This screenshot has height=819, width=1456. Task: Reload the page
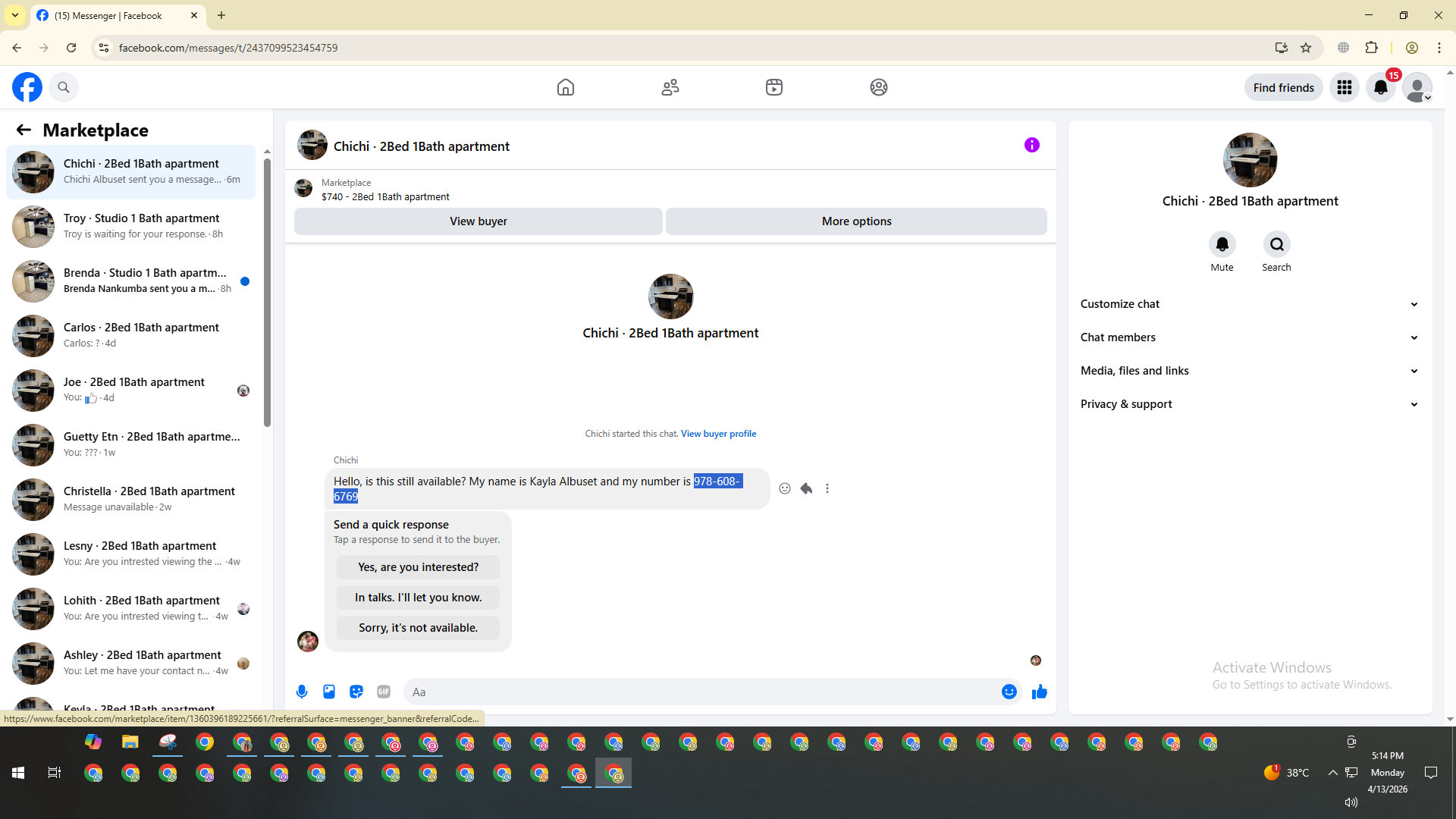pyautogui.click(x=71, y=48)
